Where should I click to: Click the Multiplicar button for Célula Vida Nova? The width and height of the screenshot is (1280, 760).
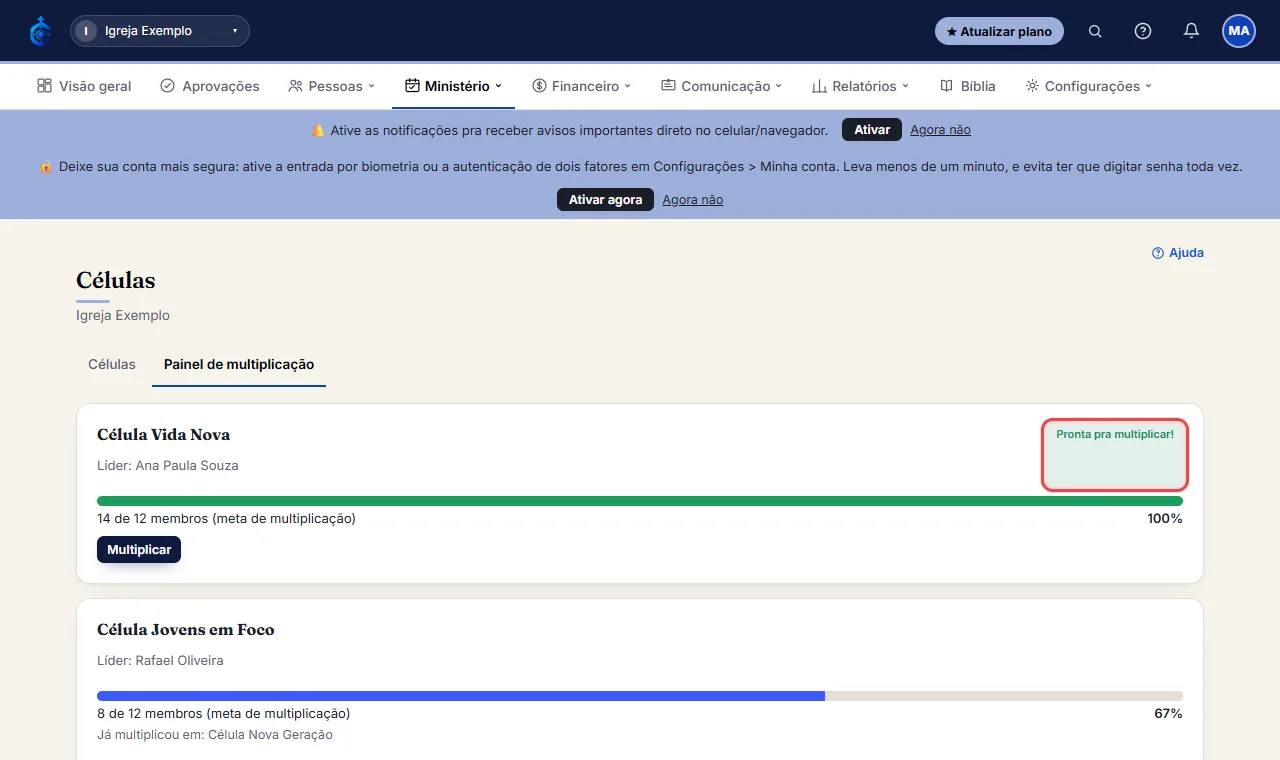(x=139, y=550)
